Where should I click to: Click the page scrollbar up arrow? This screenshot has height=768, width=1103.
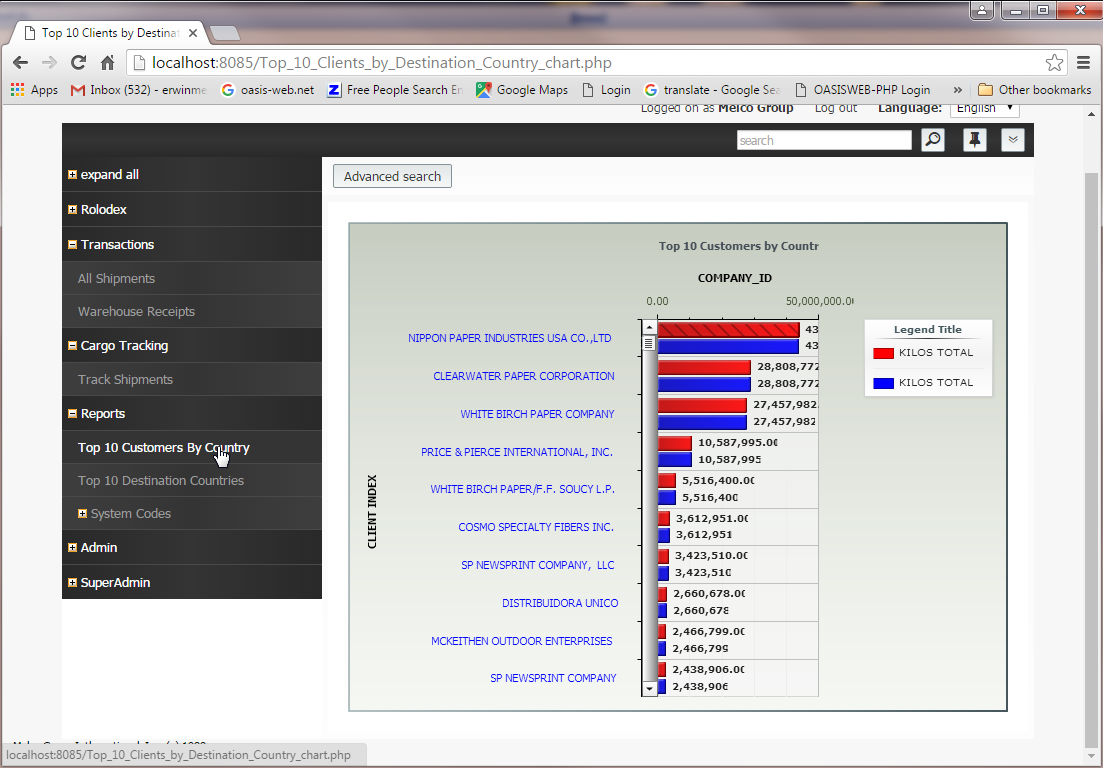pos(1091,114)
